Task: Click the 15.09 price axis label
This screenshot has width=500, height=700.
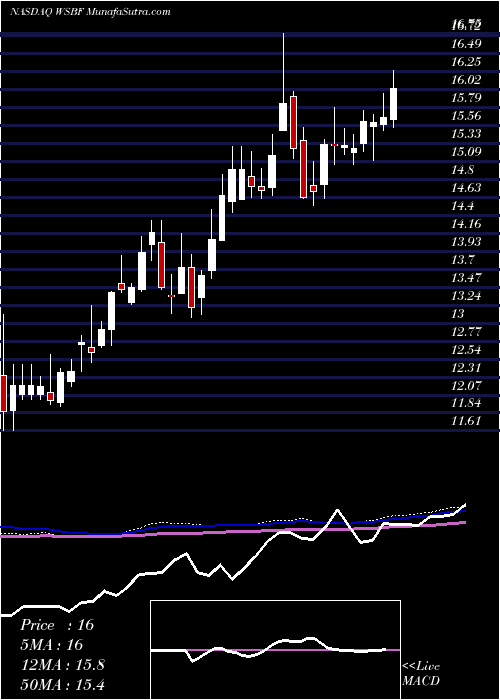Action: pyautogui.click(x=467, y=152)
